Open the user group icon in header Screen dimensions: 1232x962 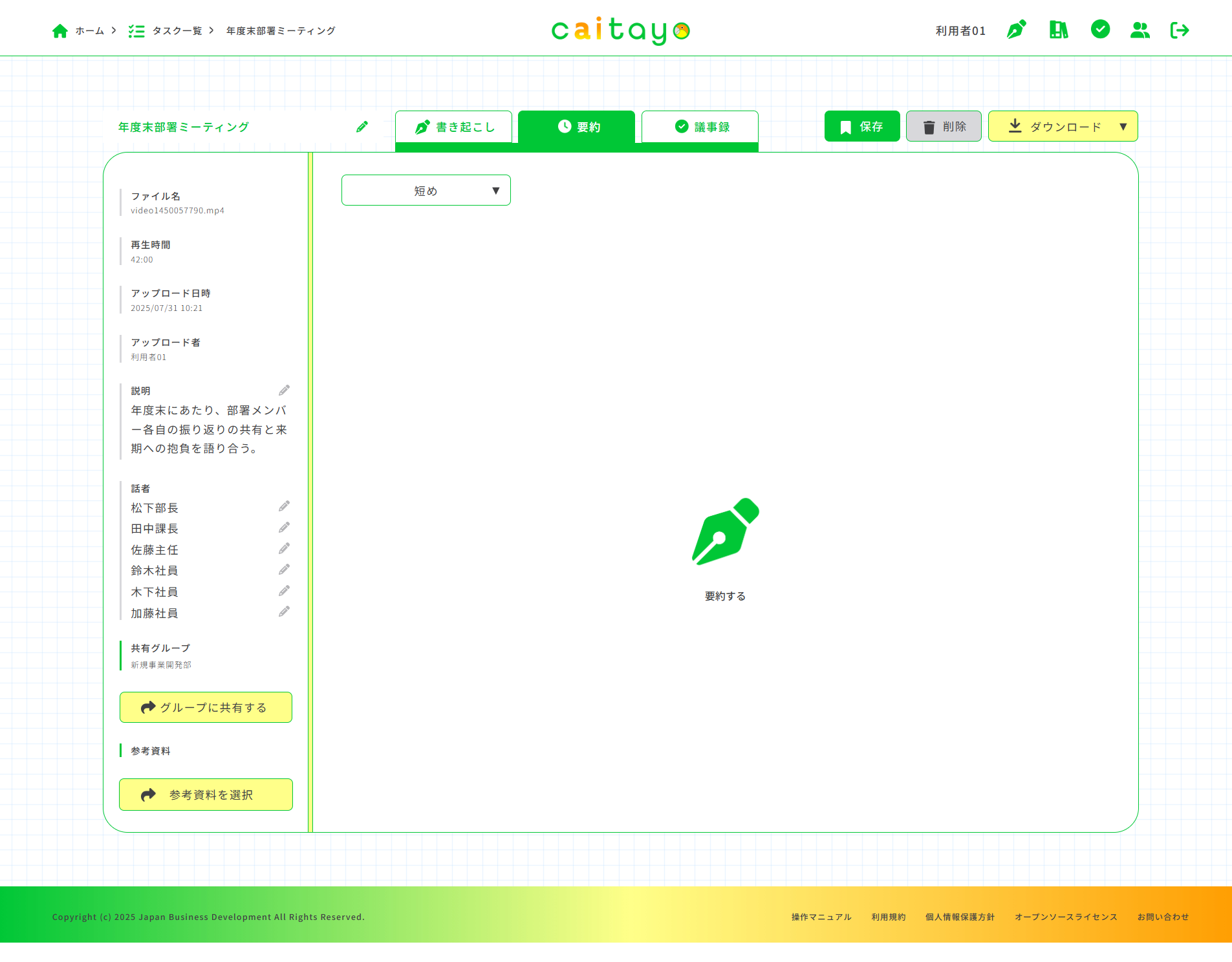[x=1140, y=30]
